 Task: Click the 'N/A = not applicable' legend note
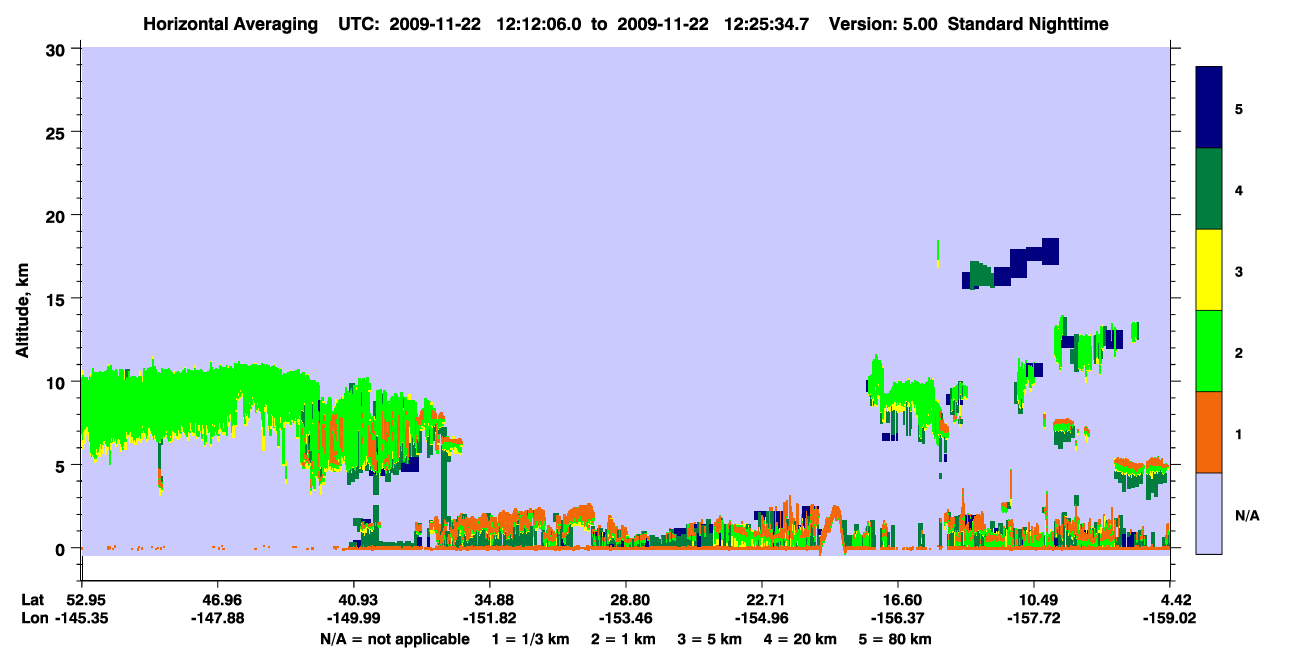tap(394, 639)
